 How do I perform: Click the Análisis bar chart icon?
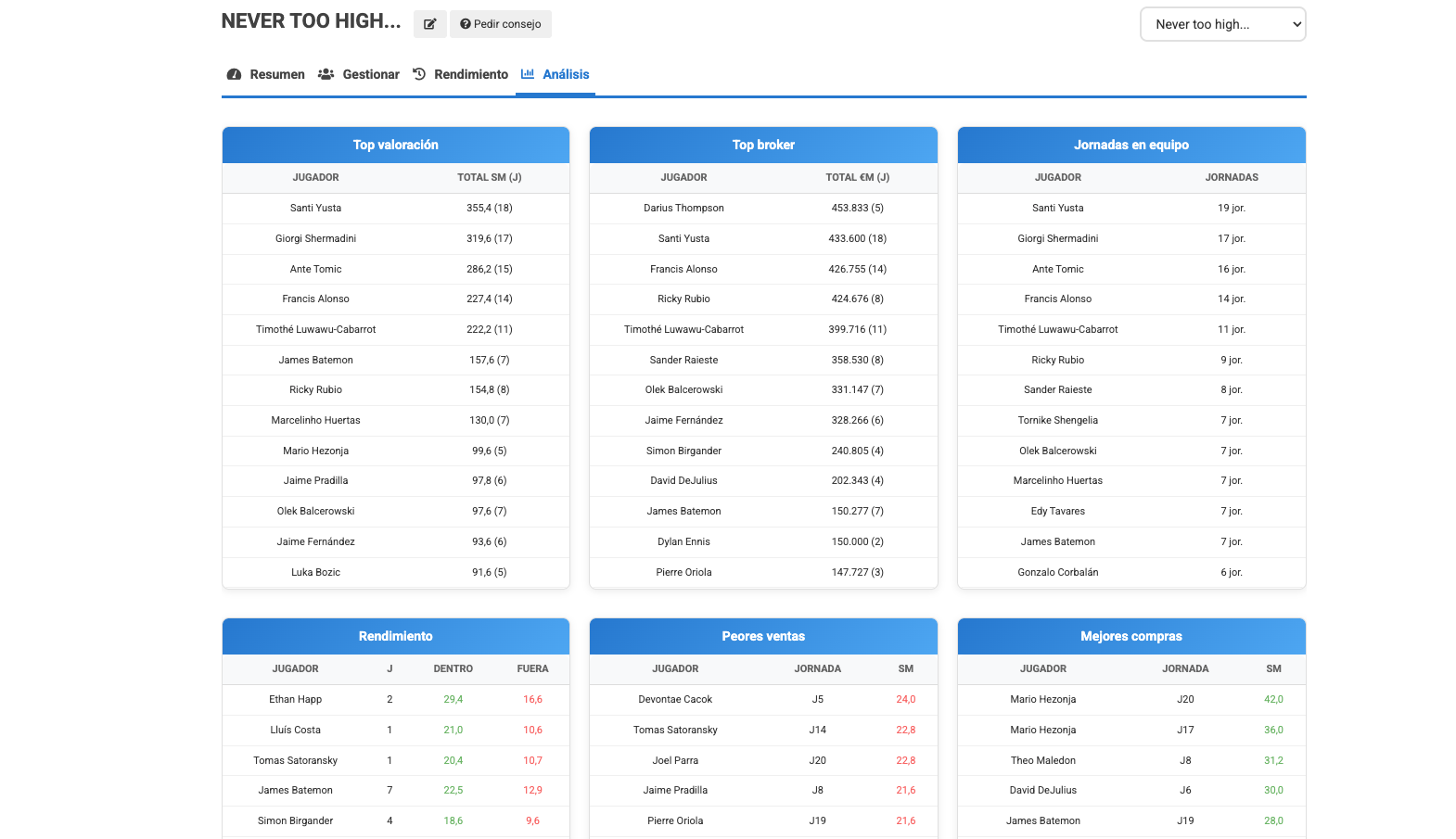528,74
